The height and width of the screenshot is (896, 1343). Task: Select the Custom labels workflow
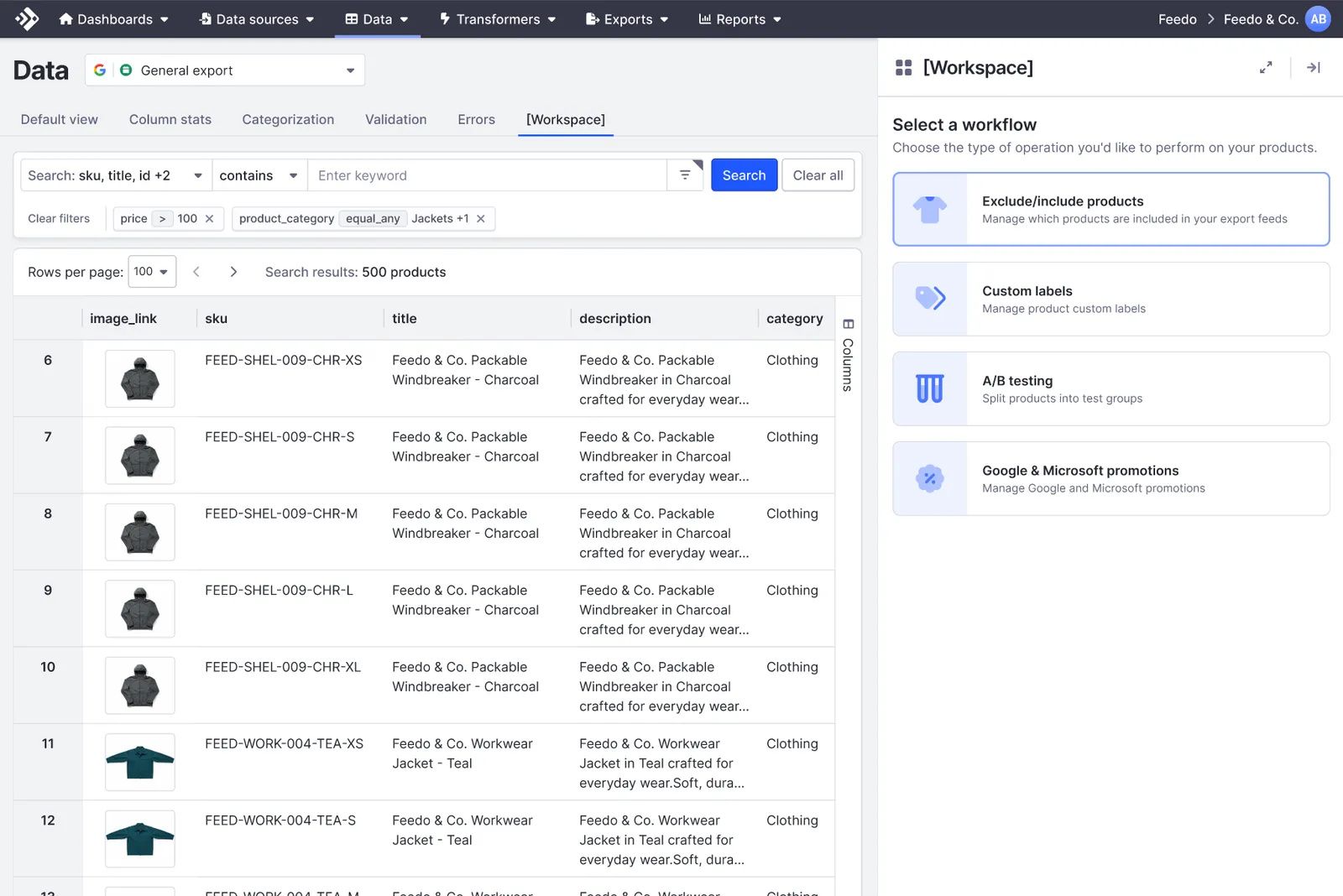click(1111, 300)
